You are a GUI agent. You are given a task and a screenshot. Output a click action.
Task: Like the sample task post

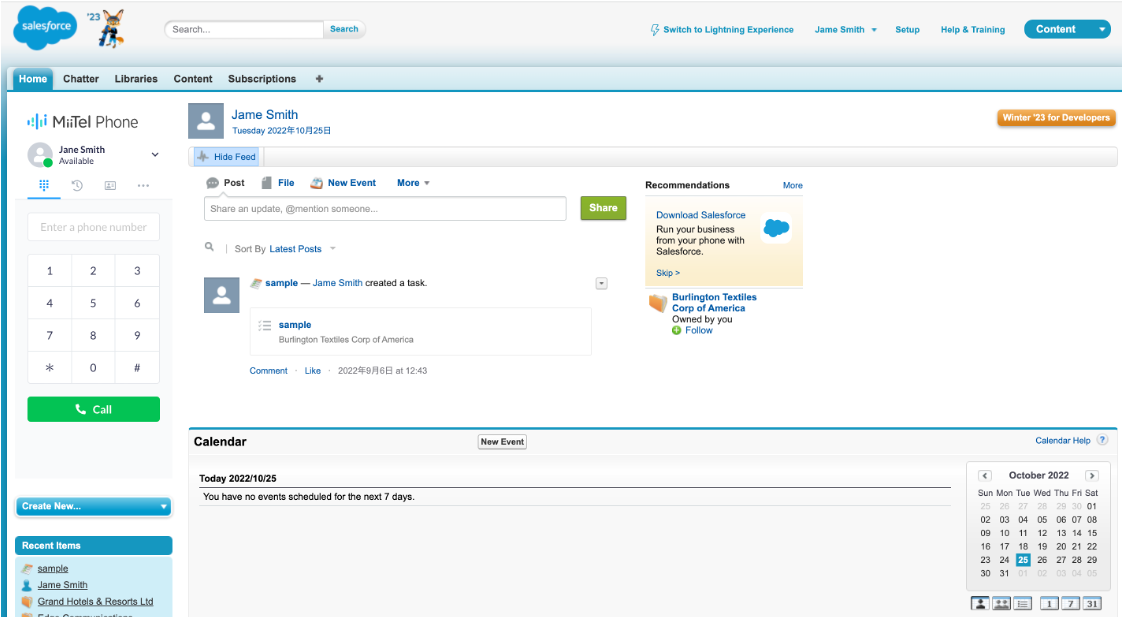point(313,371)
